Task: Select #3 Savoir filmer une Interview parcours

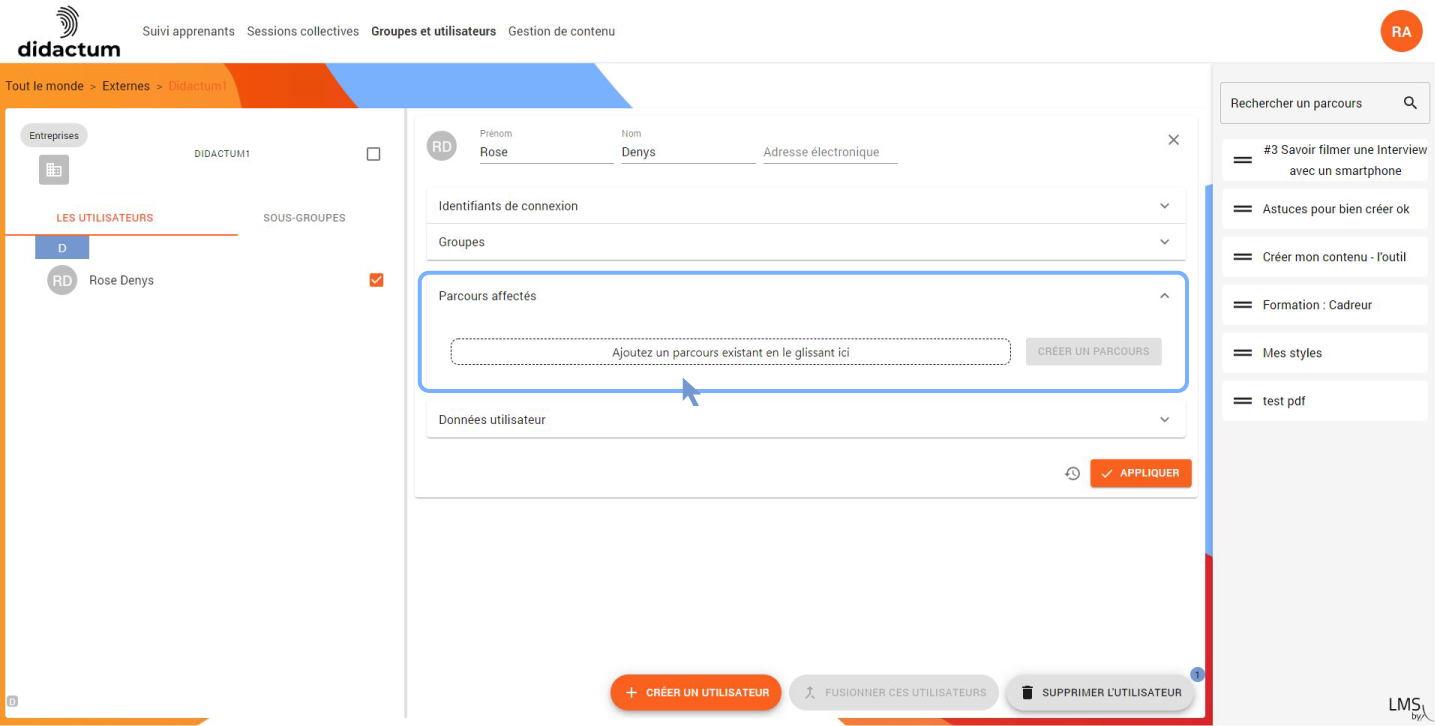Action: [x=1325, y=160]
